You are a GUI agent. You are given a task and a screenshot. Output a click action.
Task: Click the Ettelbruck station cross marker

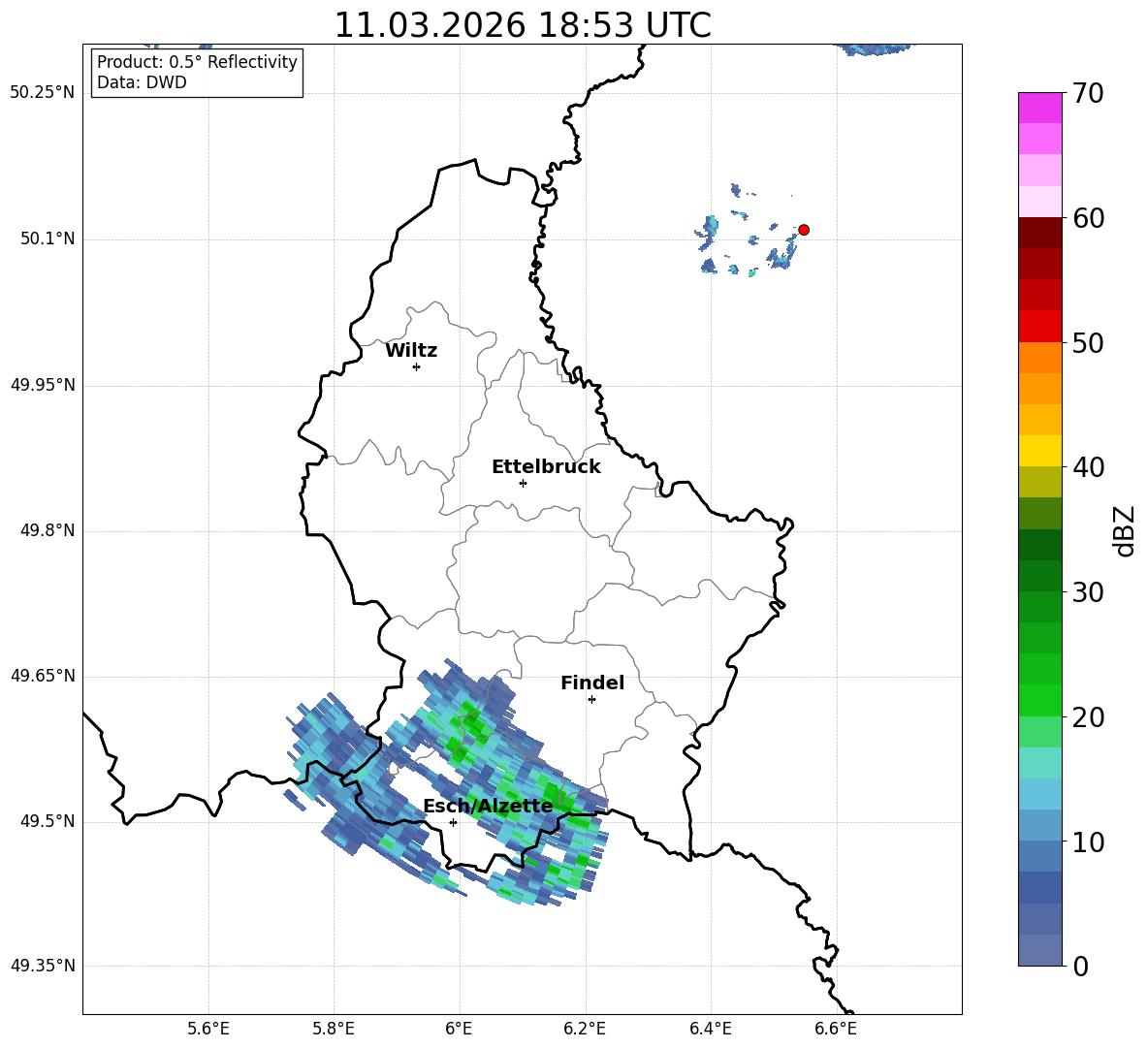tap(523, 483)
